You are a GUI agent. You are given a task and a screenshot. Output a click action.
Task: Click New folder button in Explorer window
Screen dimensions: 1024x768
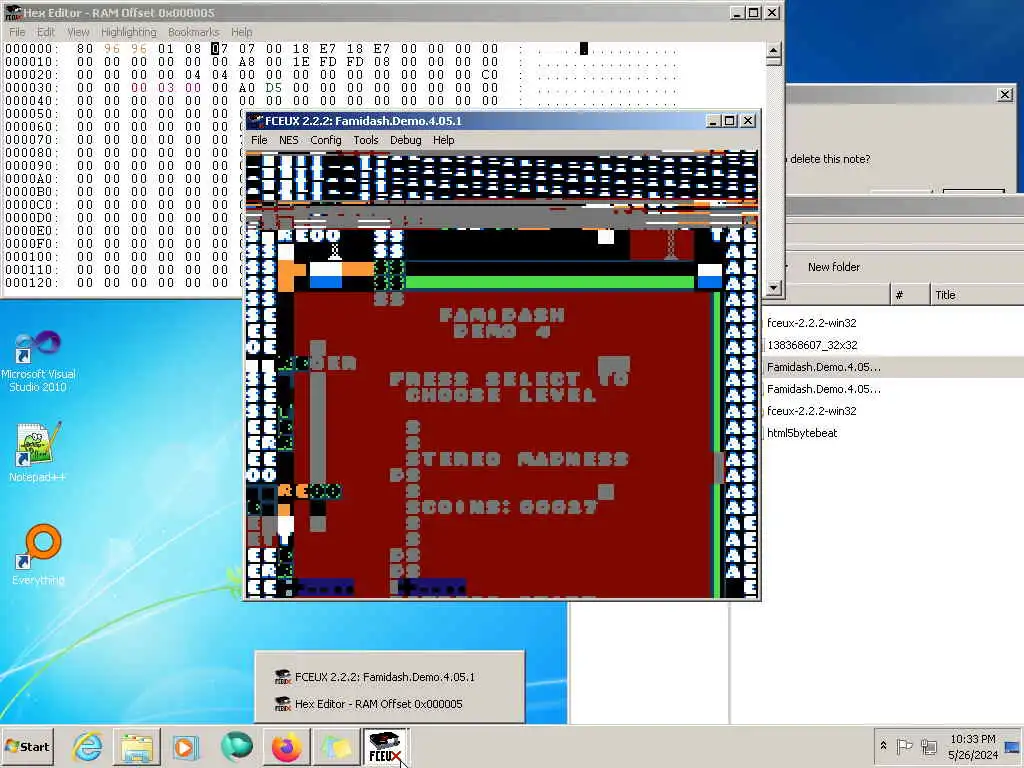(x=833, y=266)
